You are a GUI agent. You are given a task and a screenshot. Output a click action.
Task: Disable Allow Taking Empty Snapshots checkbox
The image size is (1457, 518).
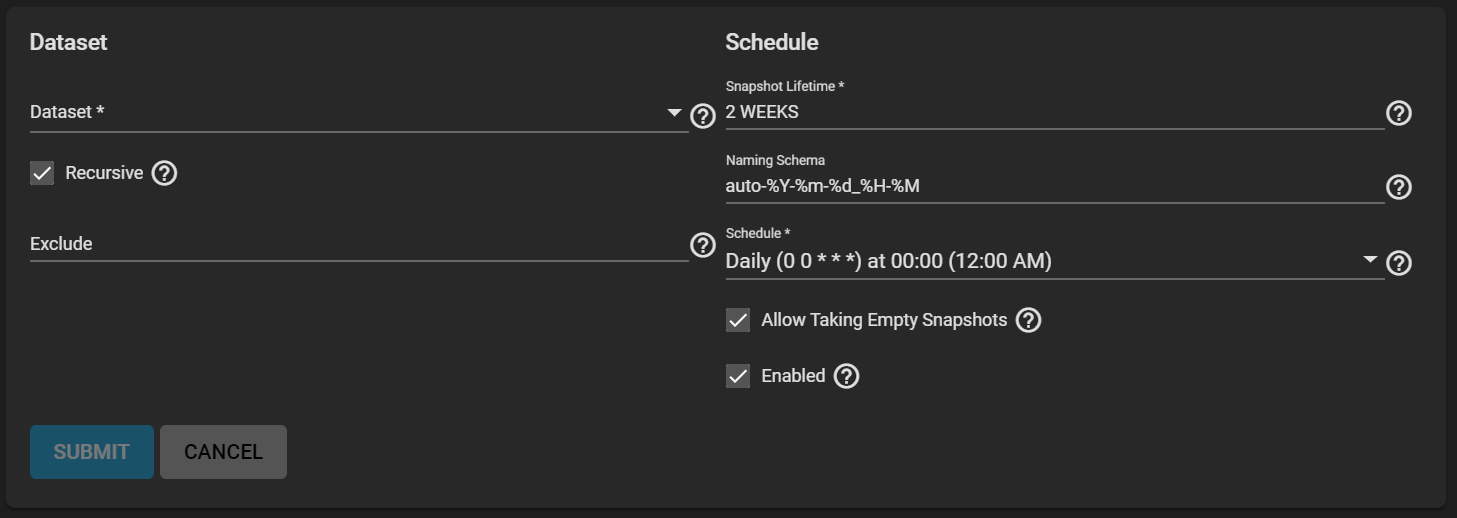coord(738,320)
